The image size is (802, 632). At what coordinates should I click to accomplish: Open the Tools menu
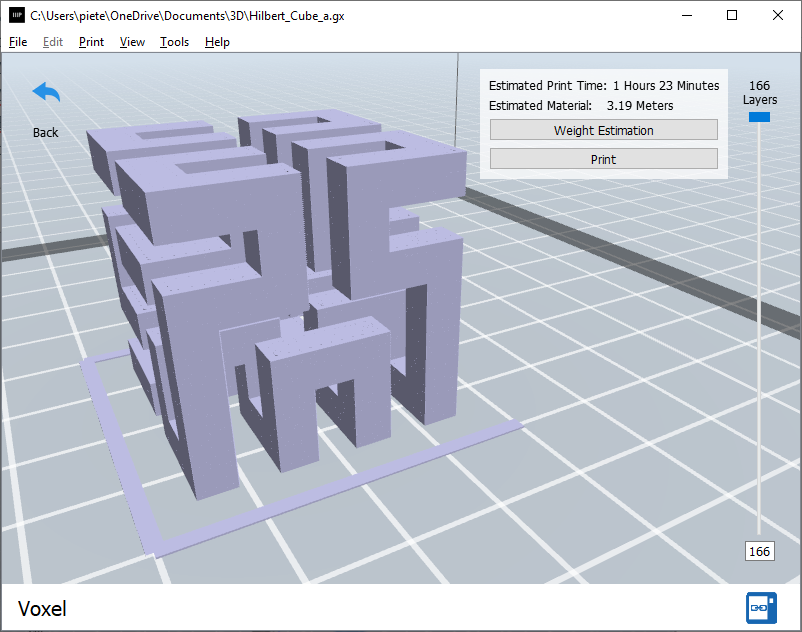point(174,42)
